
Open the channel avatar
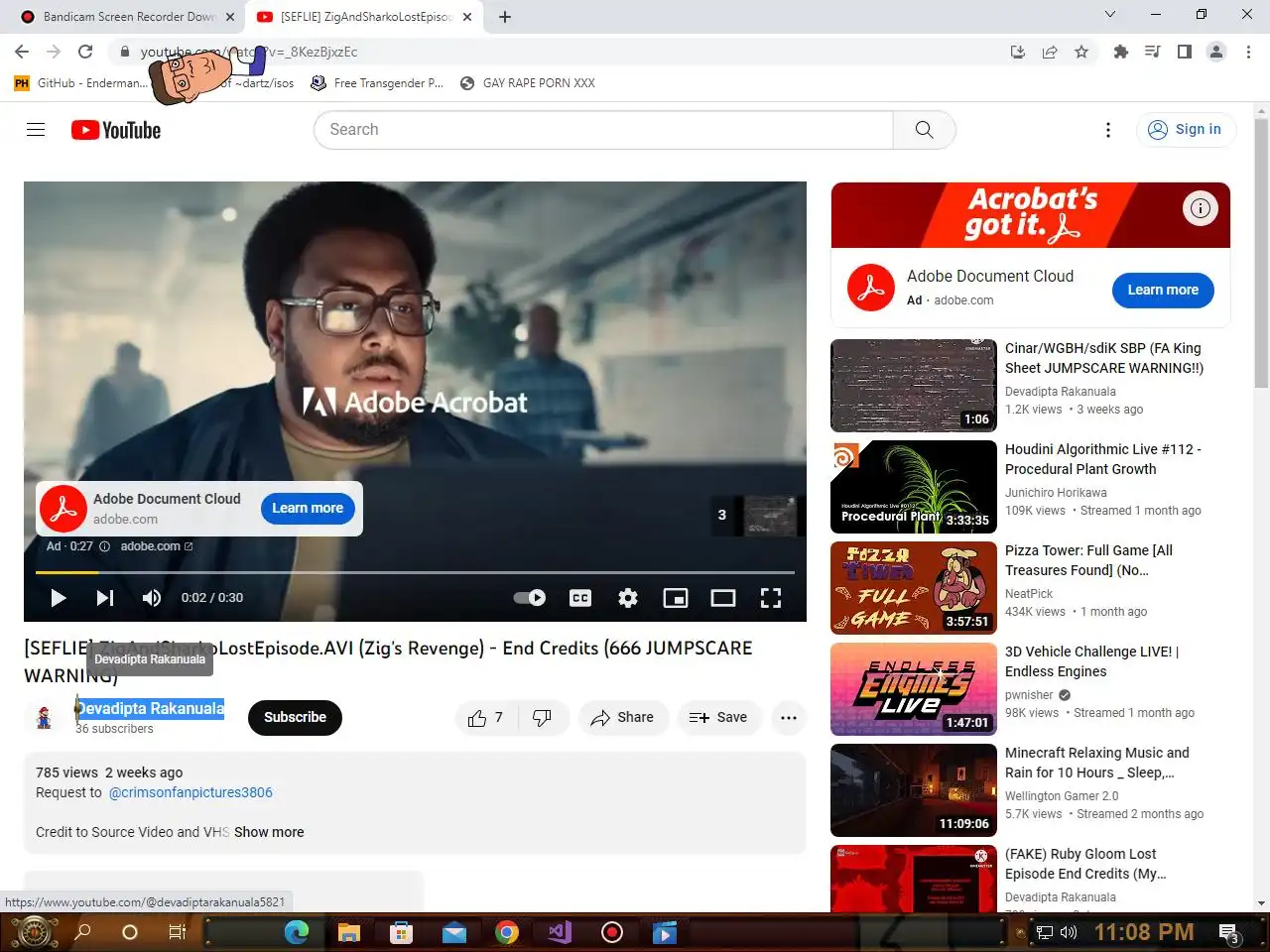coord(44,718)
